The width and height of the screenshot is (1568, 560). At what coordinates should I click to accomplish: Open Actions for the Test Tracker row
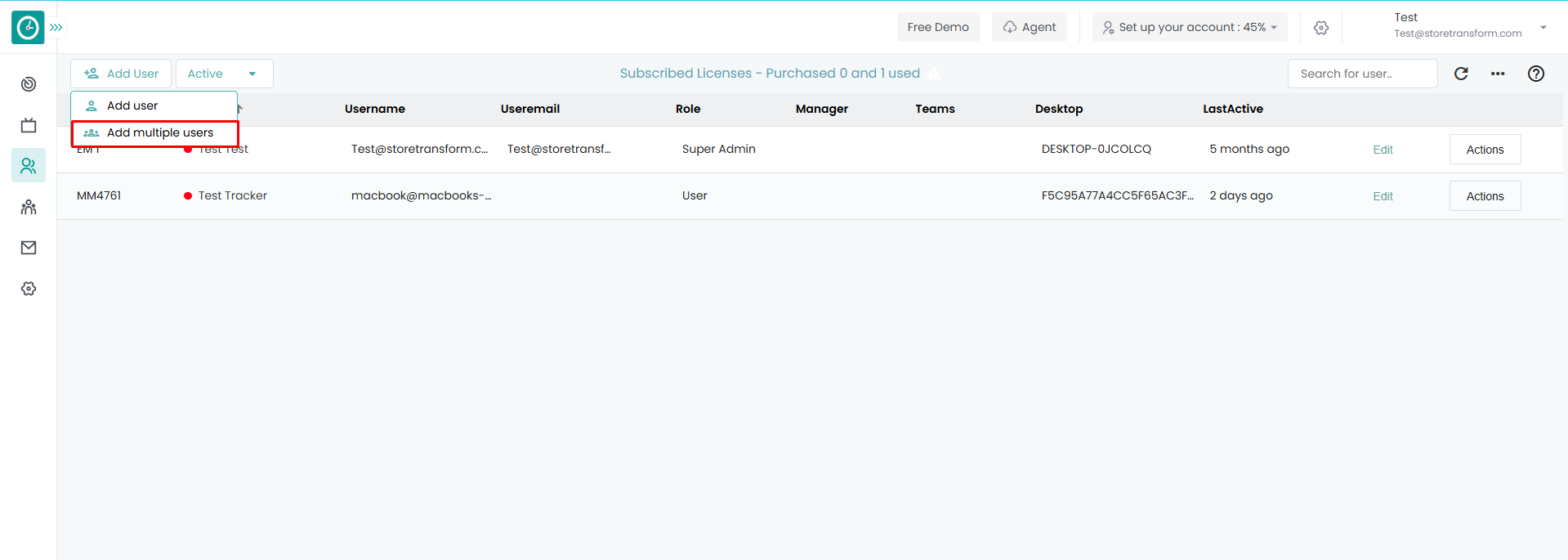1485,196
